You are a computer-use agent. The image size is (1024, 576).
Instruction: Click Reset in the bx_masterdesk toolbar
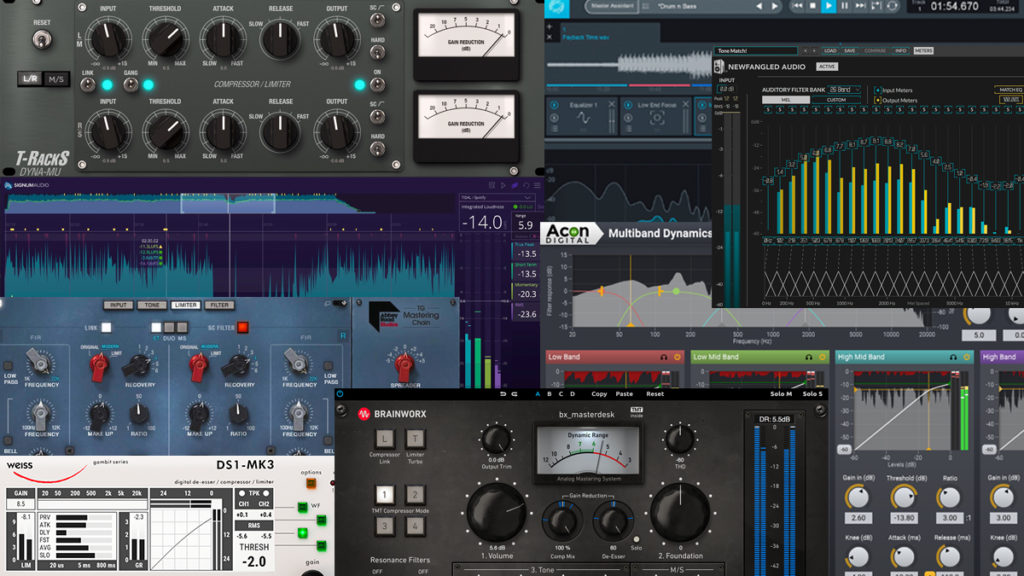coord(654,394)
